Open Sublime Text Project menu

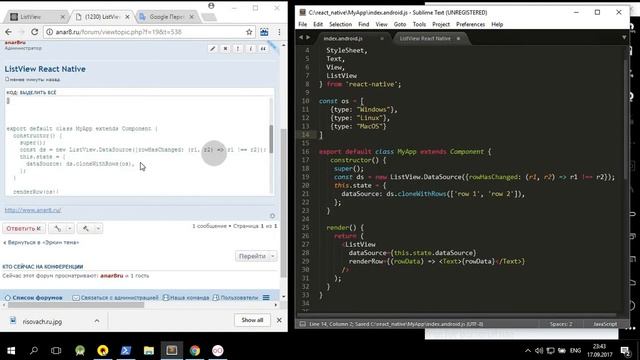[441, 24]
